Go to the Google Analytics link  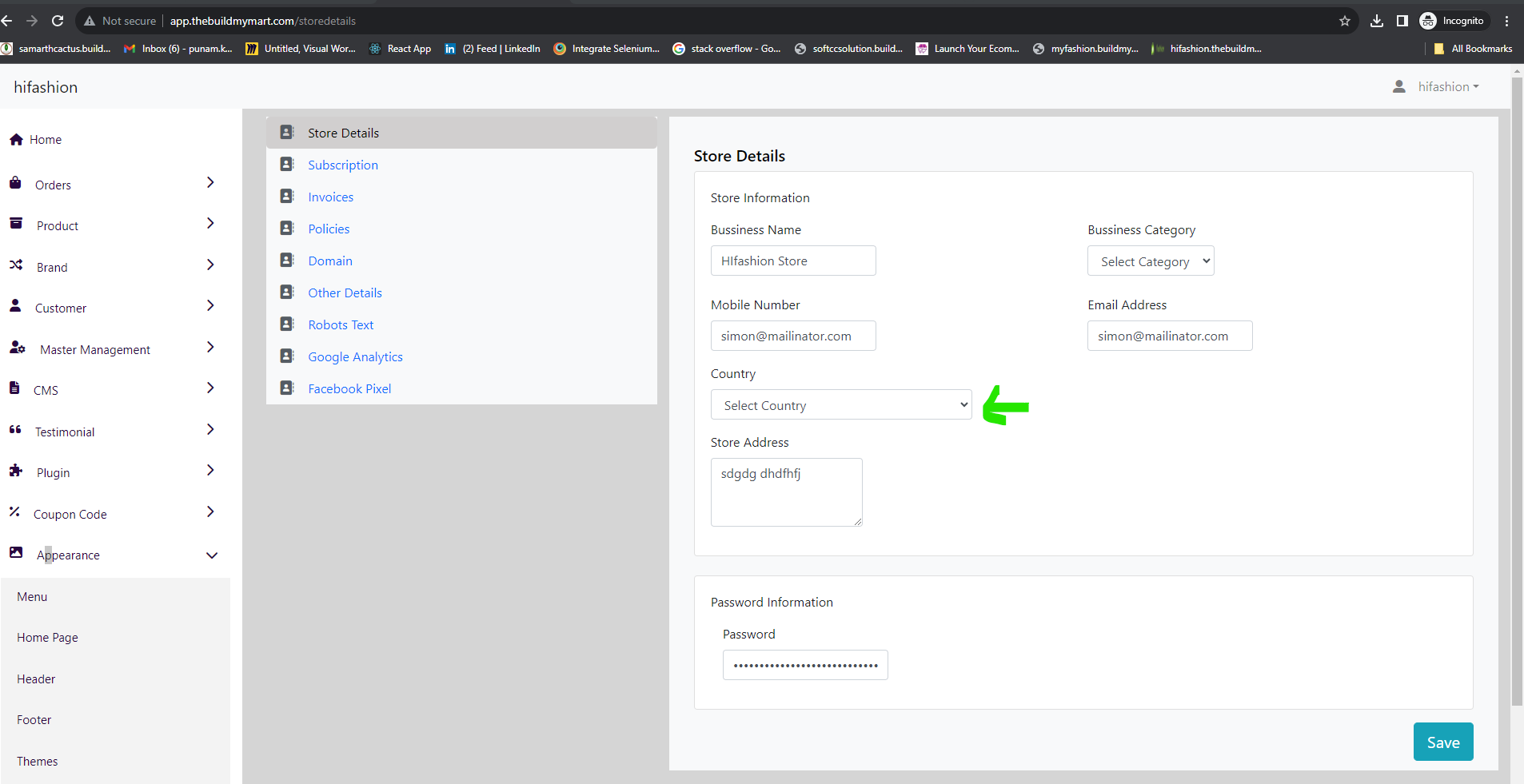[x=355, y=356]
